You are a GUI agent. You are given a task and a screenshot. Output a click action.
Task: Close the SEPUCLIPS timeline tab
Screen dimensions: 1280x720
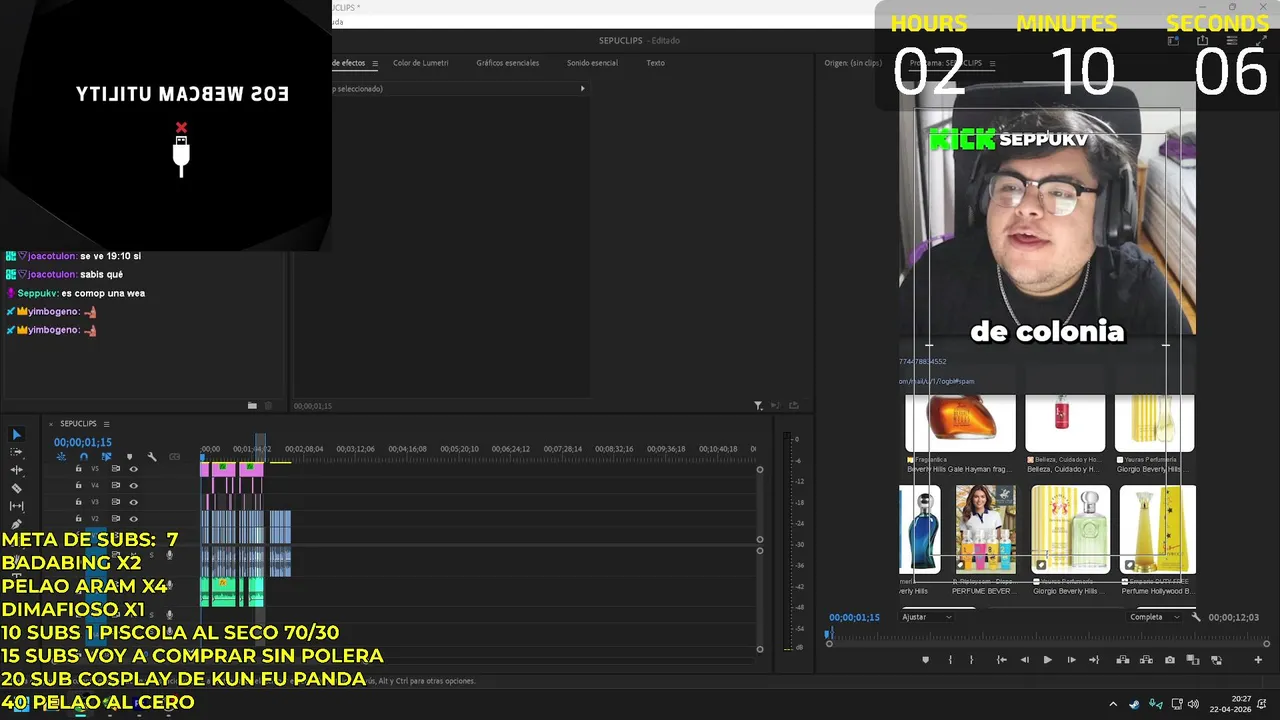click(51, 424)
